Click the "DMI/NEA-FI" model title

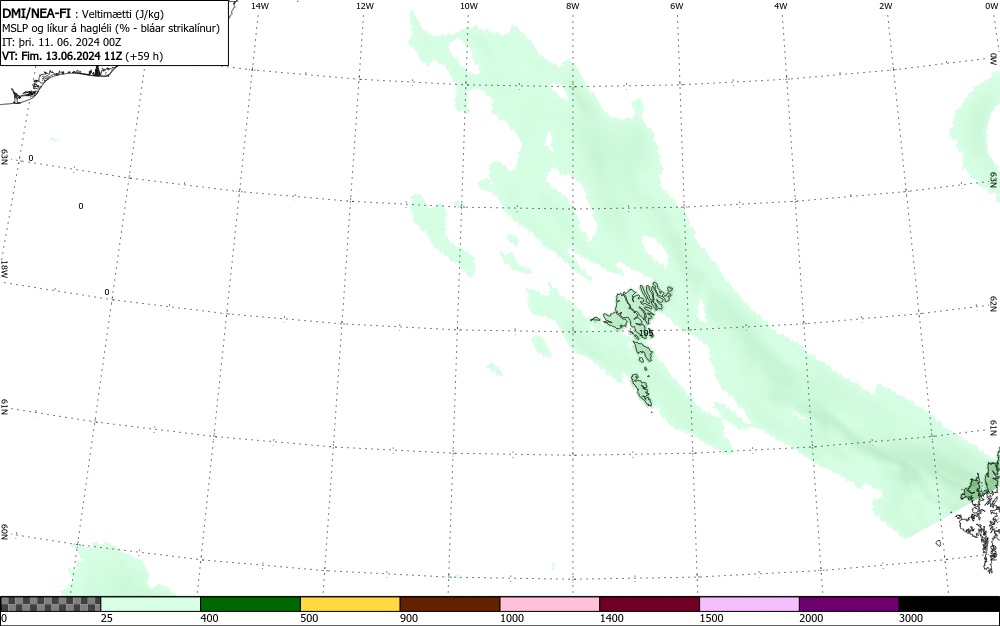pyautogui.click(x=36, y=13)
